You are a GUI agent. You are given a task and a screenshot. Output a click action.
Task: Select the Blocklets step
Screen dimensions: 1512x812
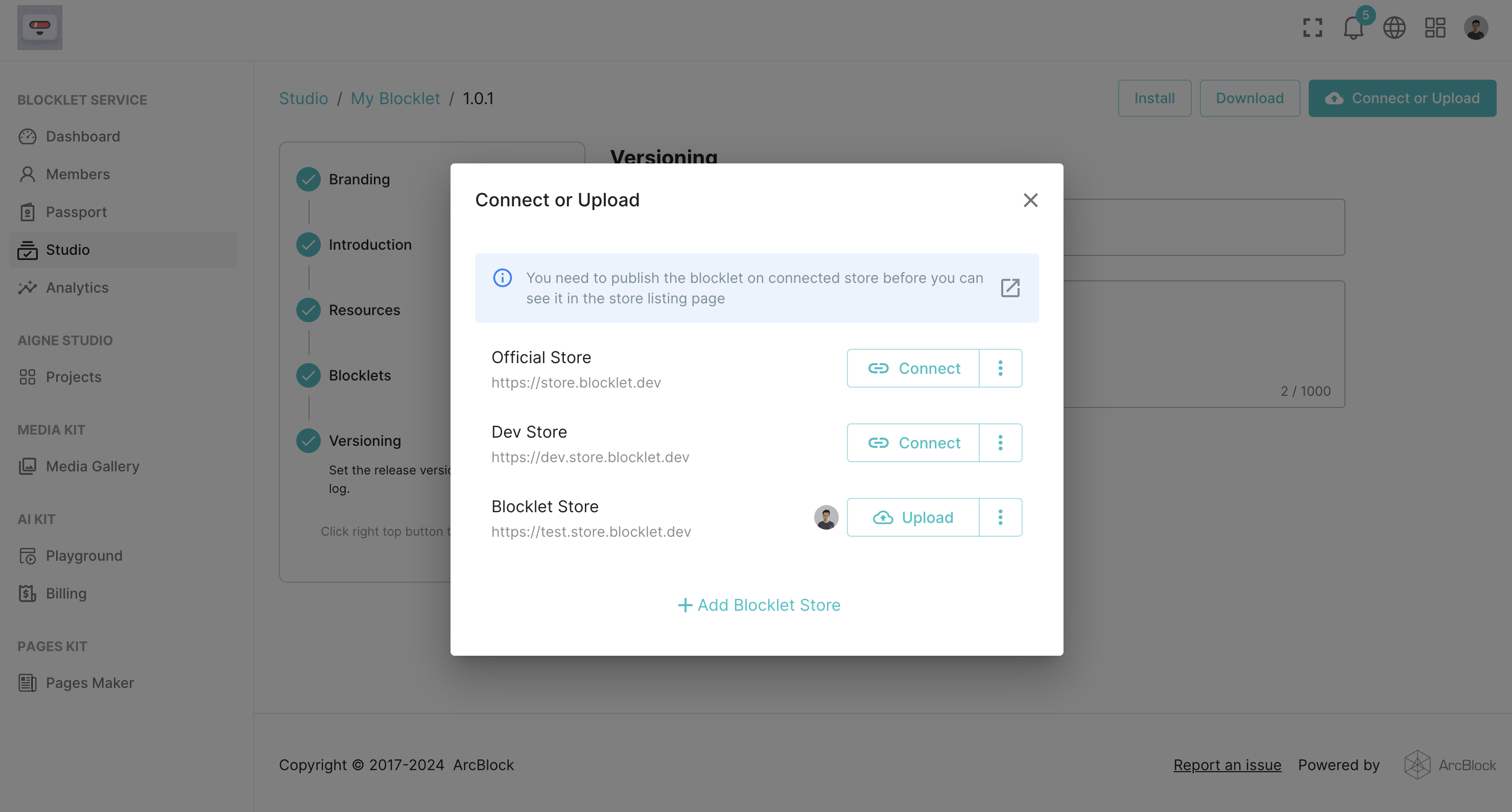359,375
